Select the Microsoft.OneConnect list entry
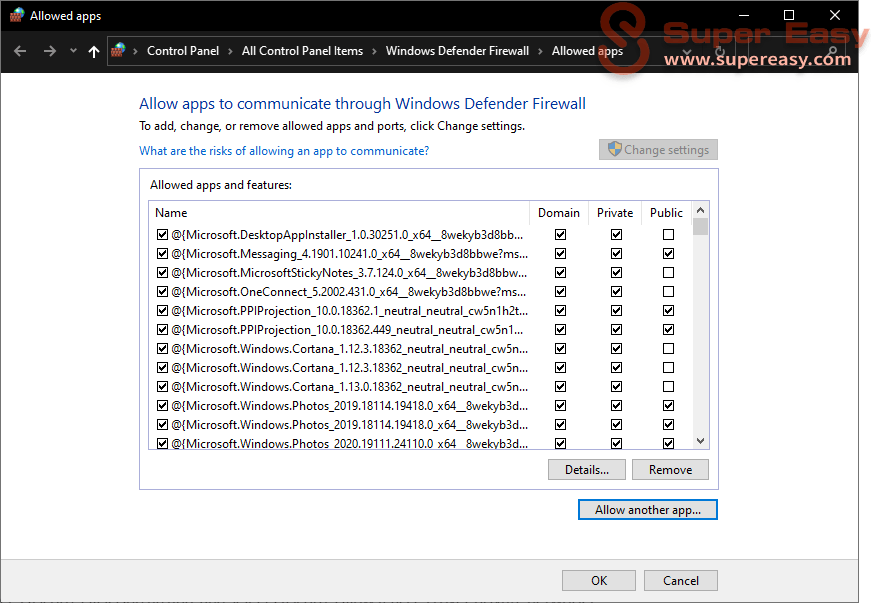The width and height of the screenshot is (871, 603). 348,292
